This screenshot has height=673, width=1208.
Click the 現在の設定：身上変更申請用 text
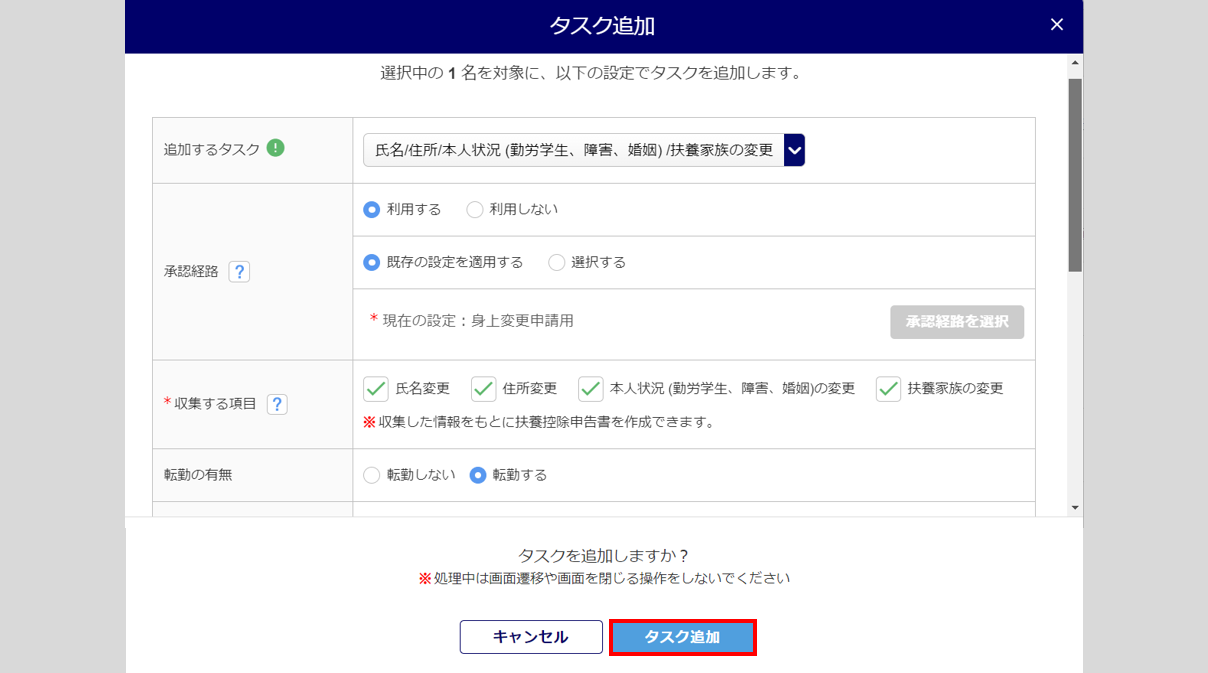[x=478, y=321]
